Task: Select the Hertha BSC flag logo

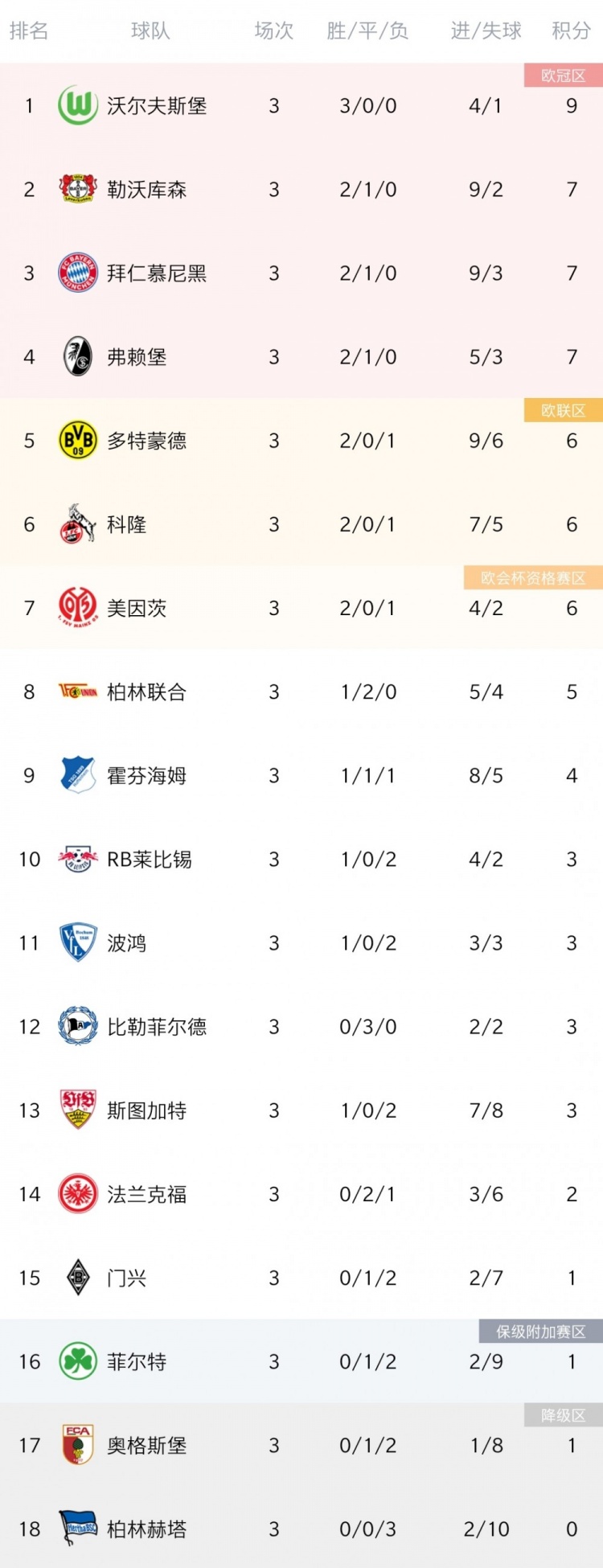Action: click(78, 1528)
